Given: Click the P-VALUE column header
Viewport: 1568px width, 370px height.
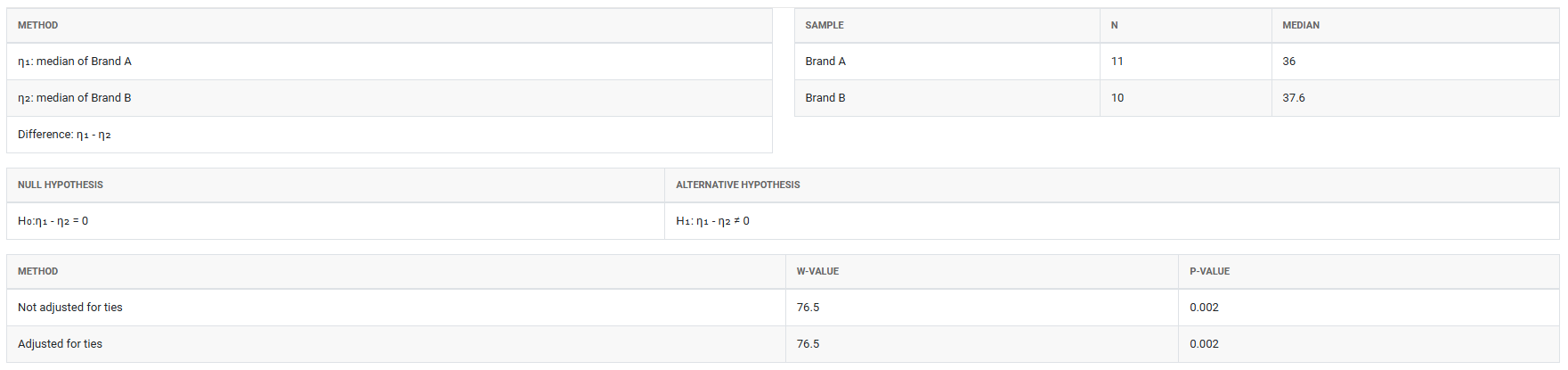Looking at the screenshot, I should coord(1210,271).
